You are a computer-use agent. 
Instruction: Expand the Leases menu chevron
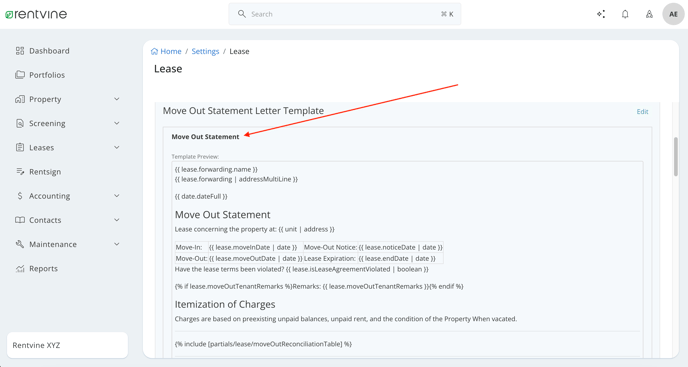tap(117, 148)
